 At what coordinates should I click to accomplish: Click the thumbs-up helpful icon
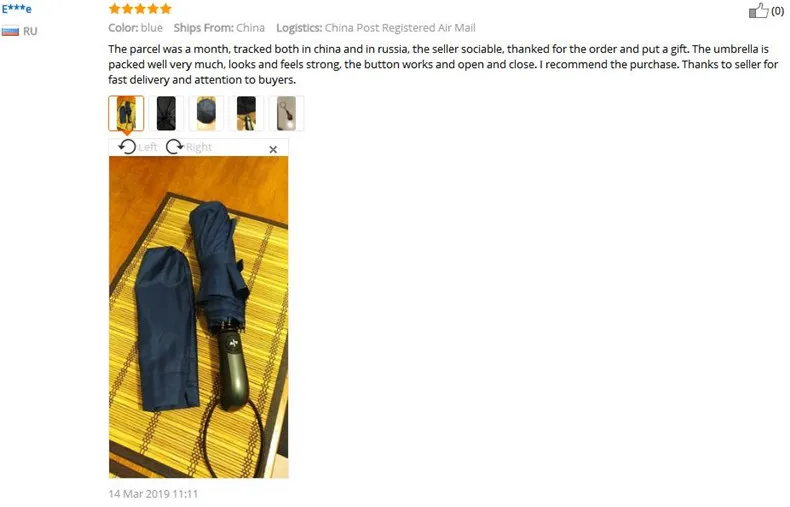tap(758, 11)
